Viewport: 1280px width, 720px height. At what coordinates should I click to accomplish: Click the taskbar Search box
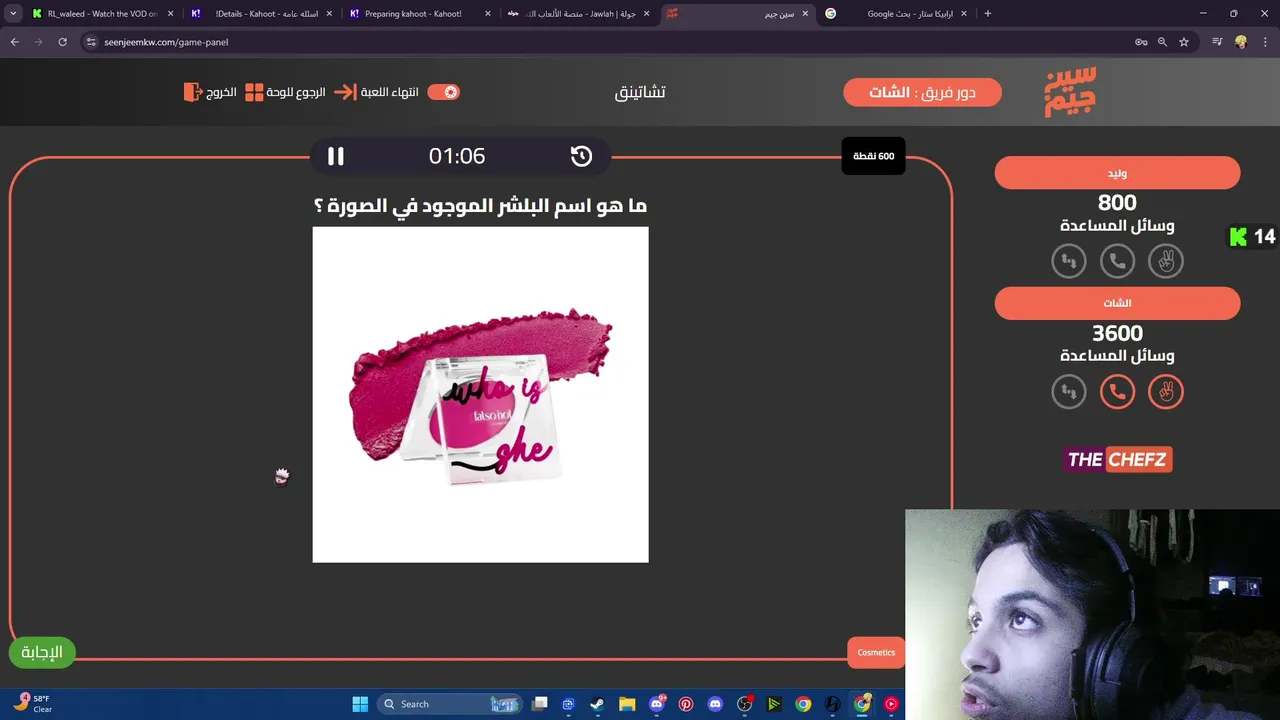pos(449,704)
